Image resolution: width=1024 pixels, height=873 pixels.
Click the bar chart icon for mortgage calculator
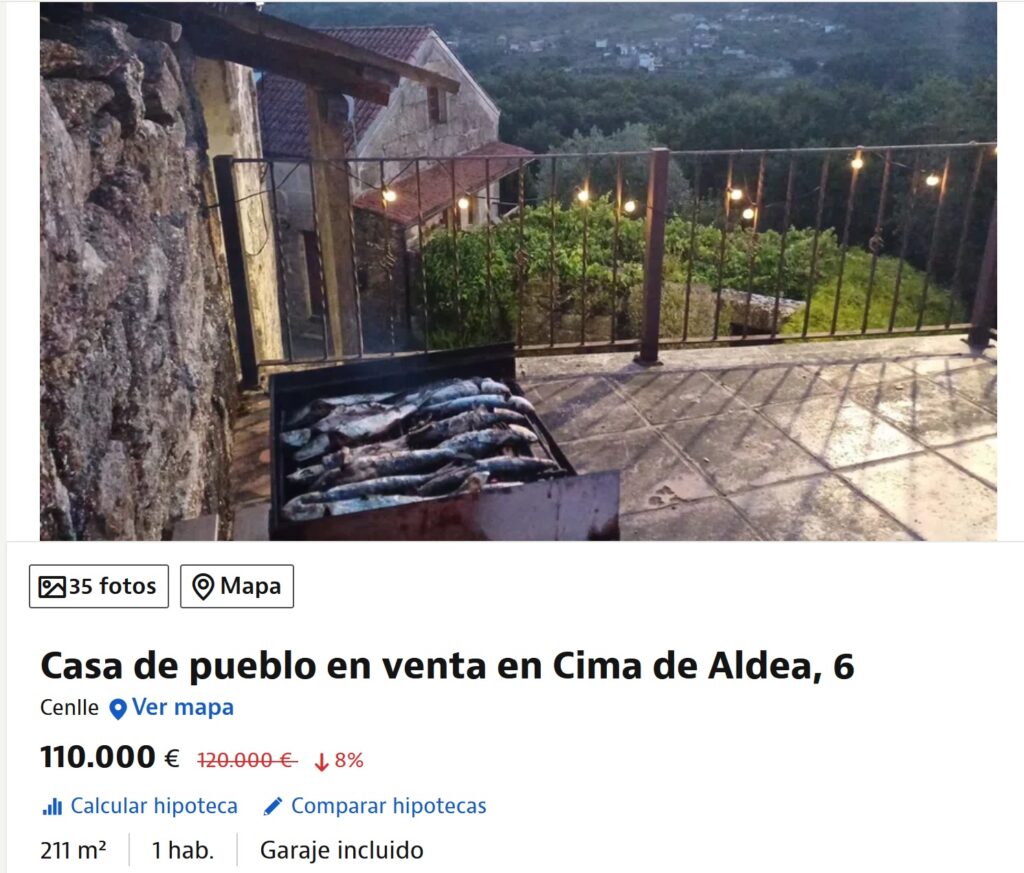tap(52, 807)
